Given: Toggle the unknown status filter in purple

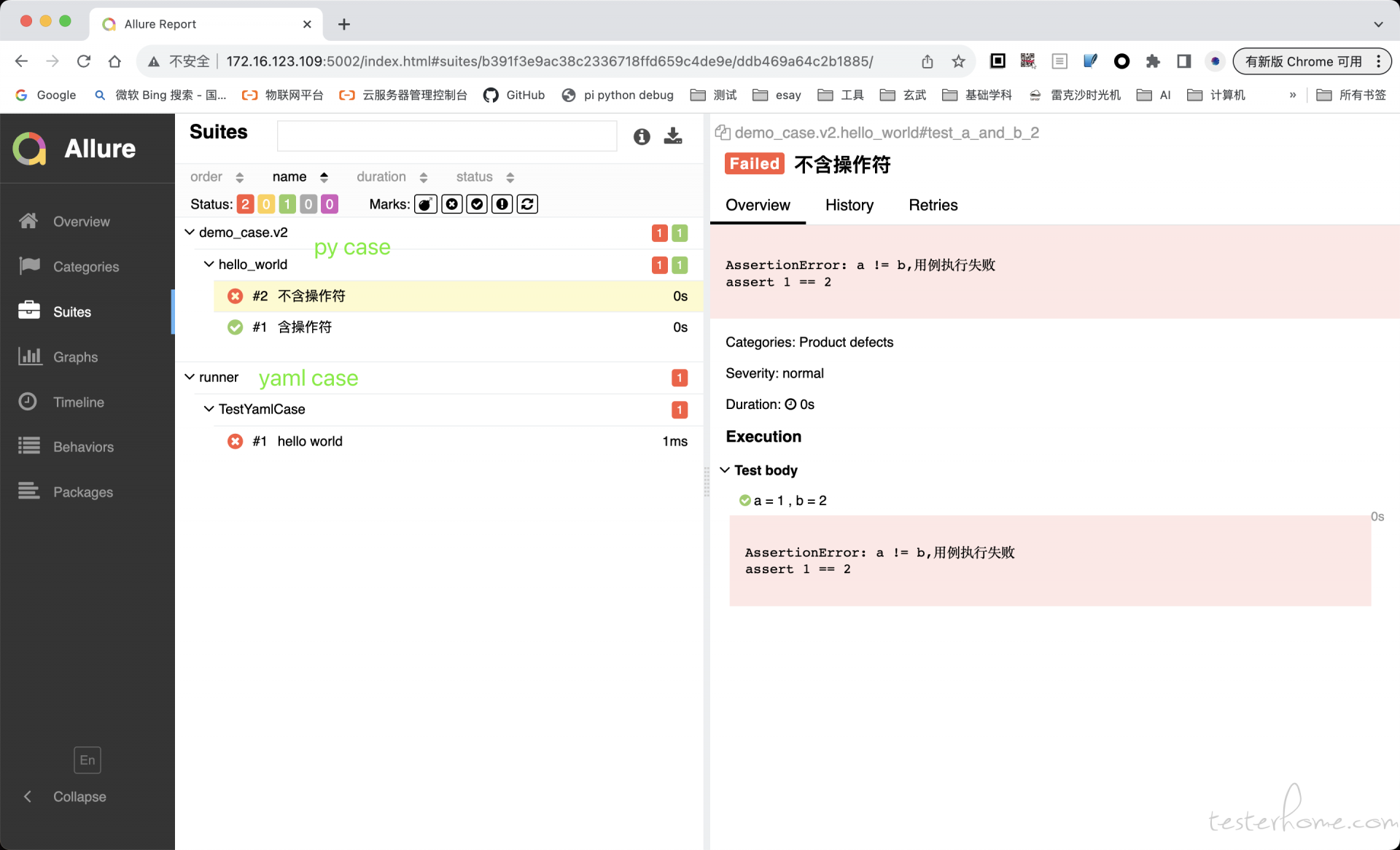Looking at the screenshot, I should [330, 204].
